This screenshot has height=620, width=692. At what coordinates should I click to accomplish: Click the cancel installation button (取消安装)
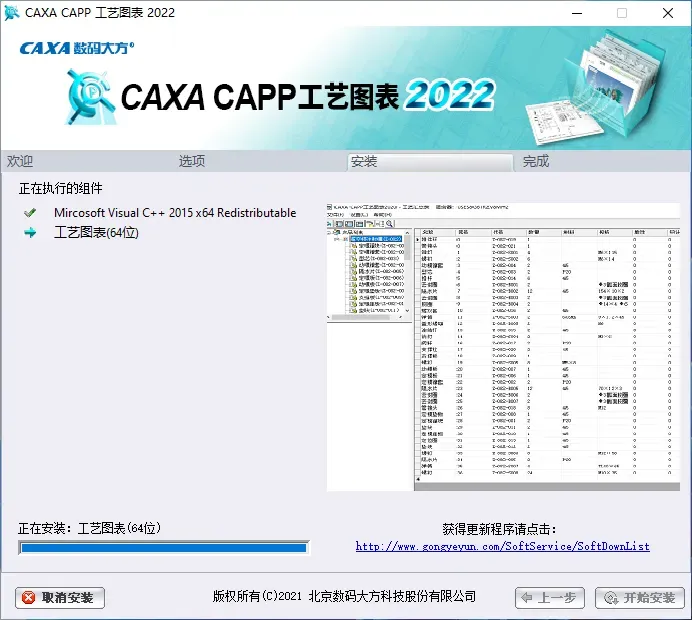[x=60, y=598]
